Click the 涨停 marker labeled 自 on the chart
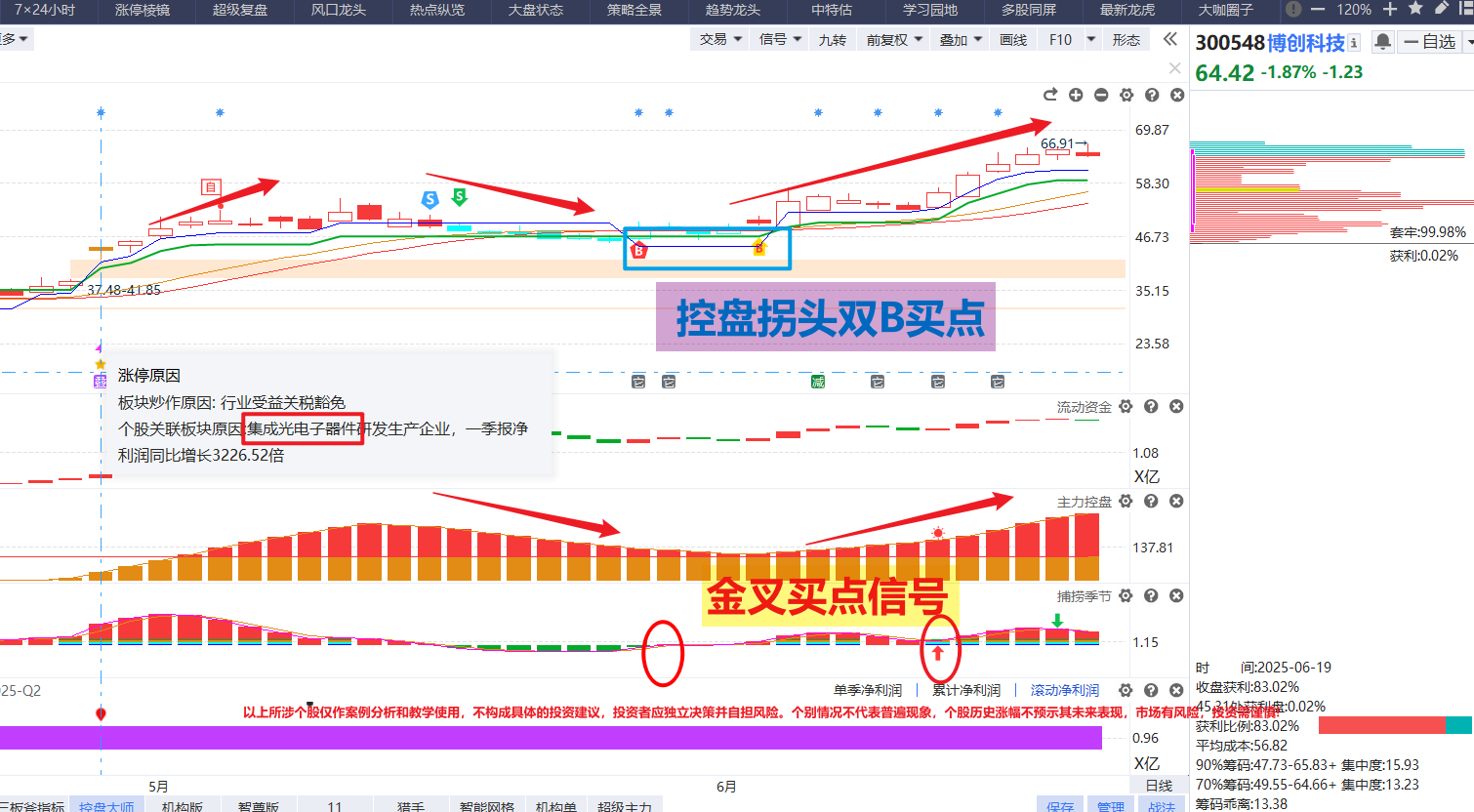The width and height of the screenshot is (1474, 812). tap(210, 187)
